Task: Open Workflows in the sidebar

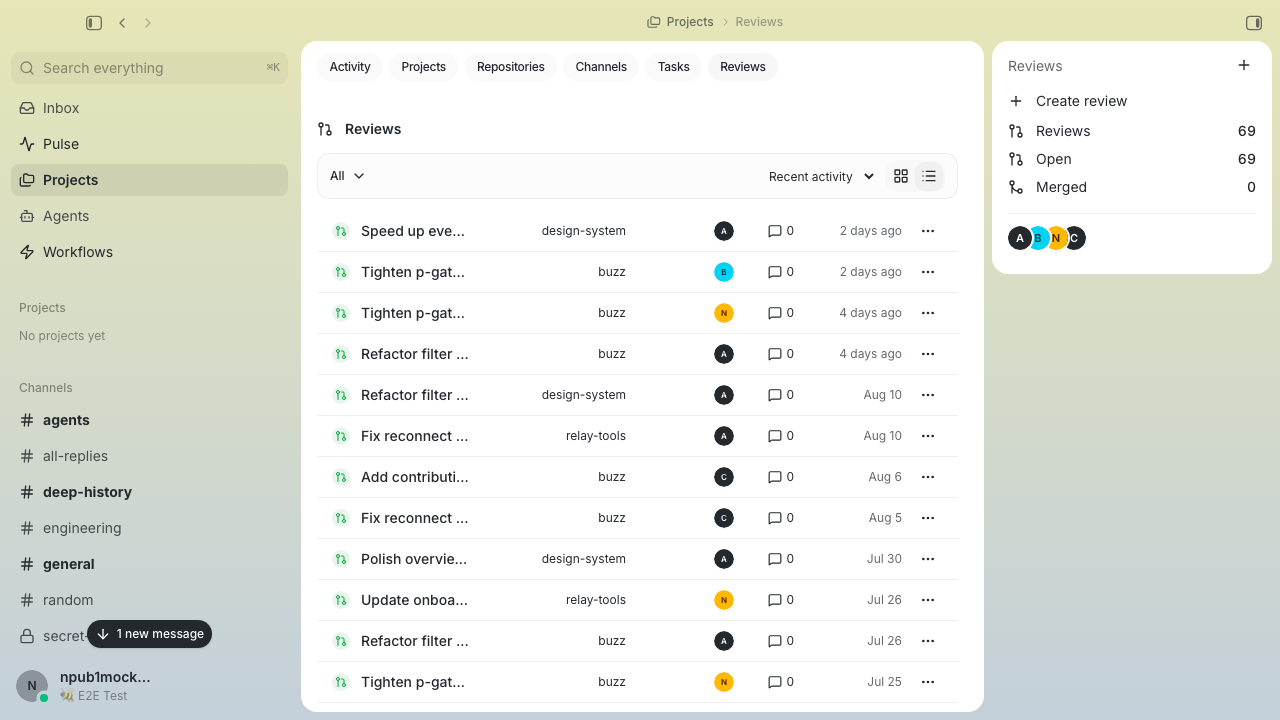Action: [150, 252]
